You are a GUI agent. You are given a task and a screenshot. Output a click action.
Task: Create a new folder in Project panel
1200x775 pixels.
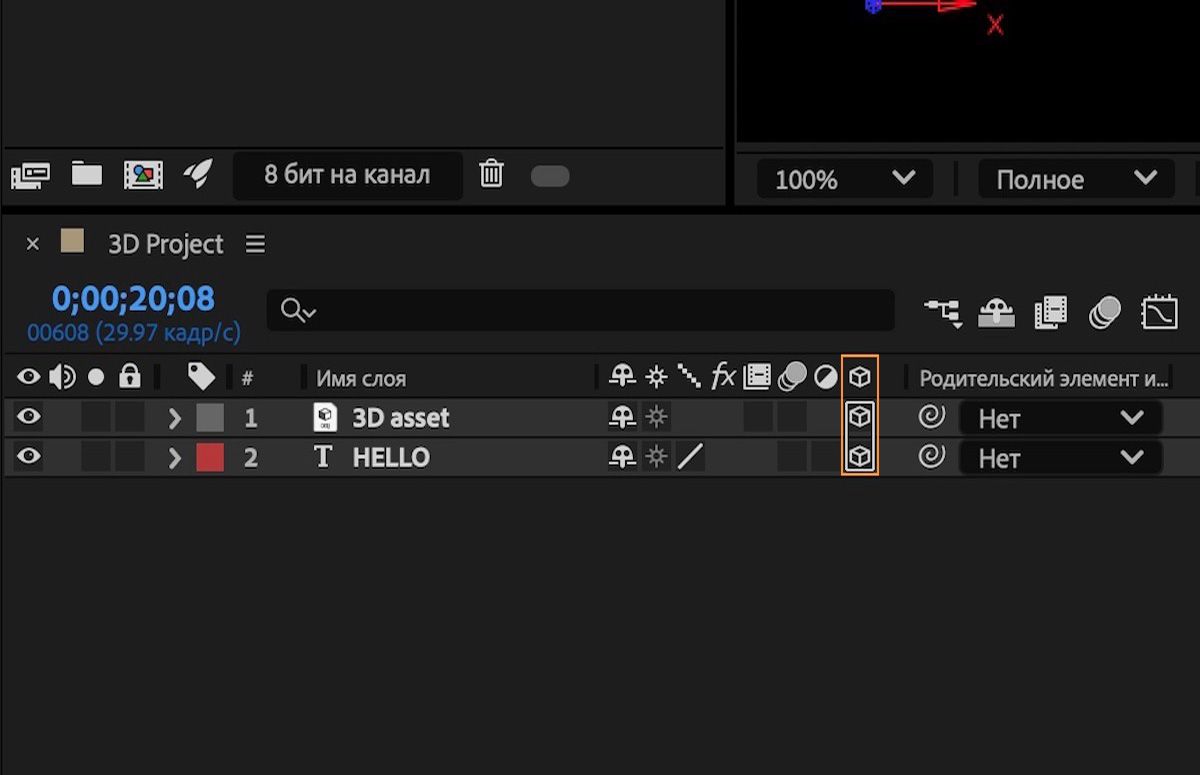tap(87, 175)
